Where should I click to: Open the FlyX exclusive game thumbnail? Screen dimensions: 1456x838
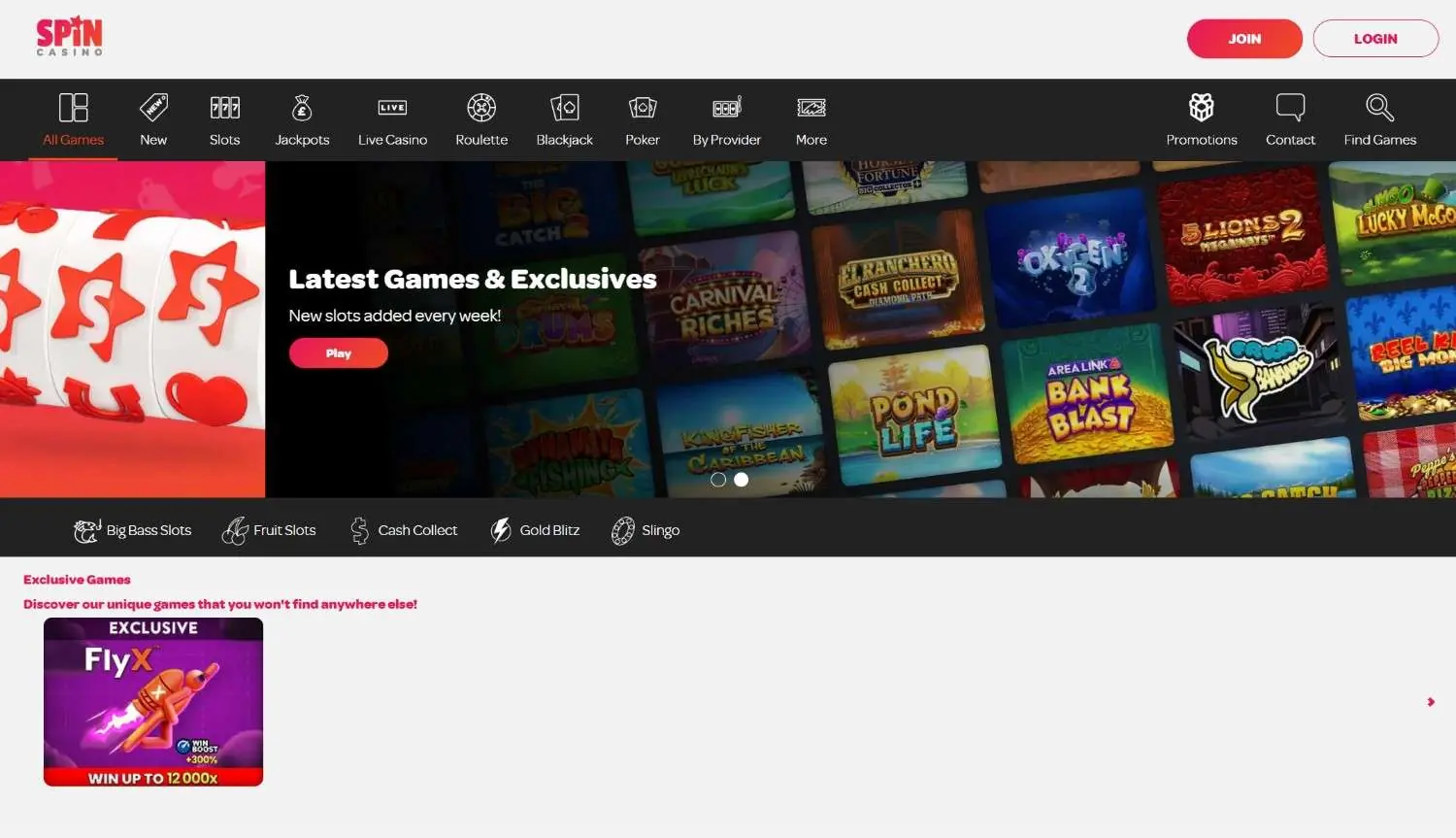[153, 702]
